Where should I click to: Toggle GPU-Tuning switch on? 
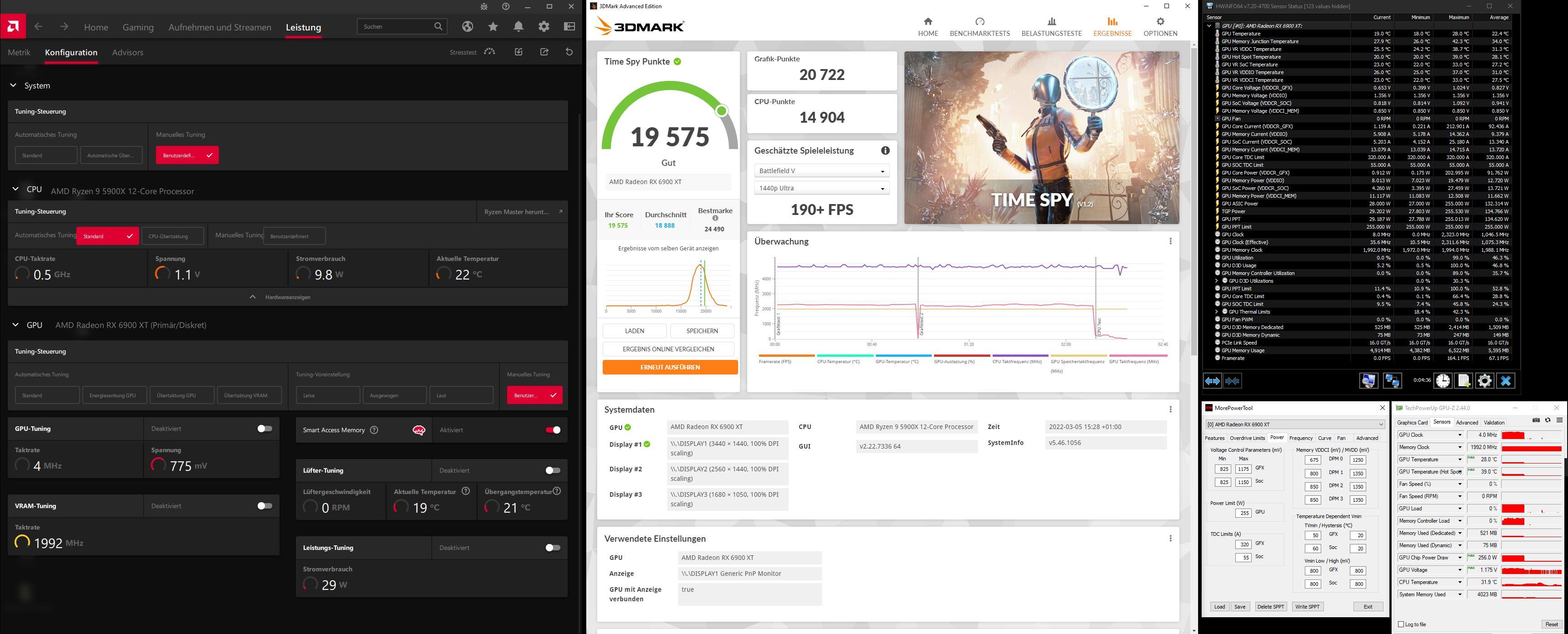point(265,429)
